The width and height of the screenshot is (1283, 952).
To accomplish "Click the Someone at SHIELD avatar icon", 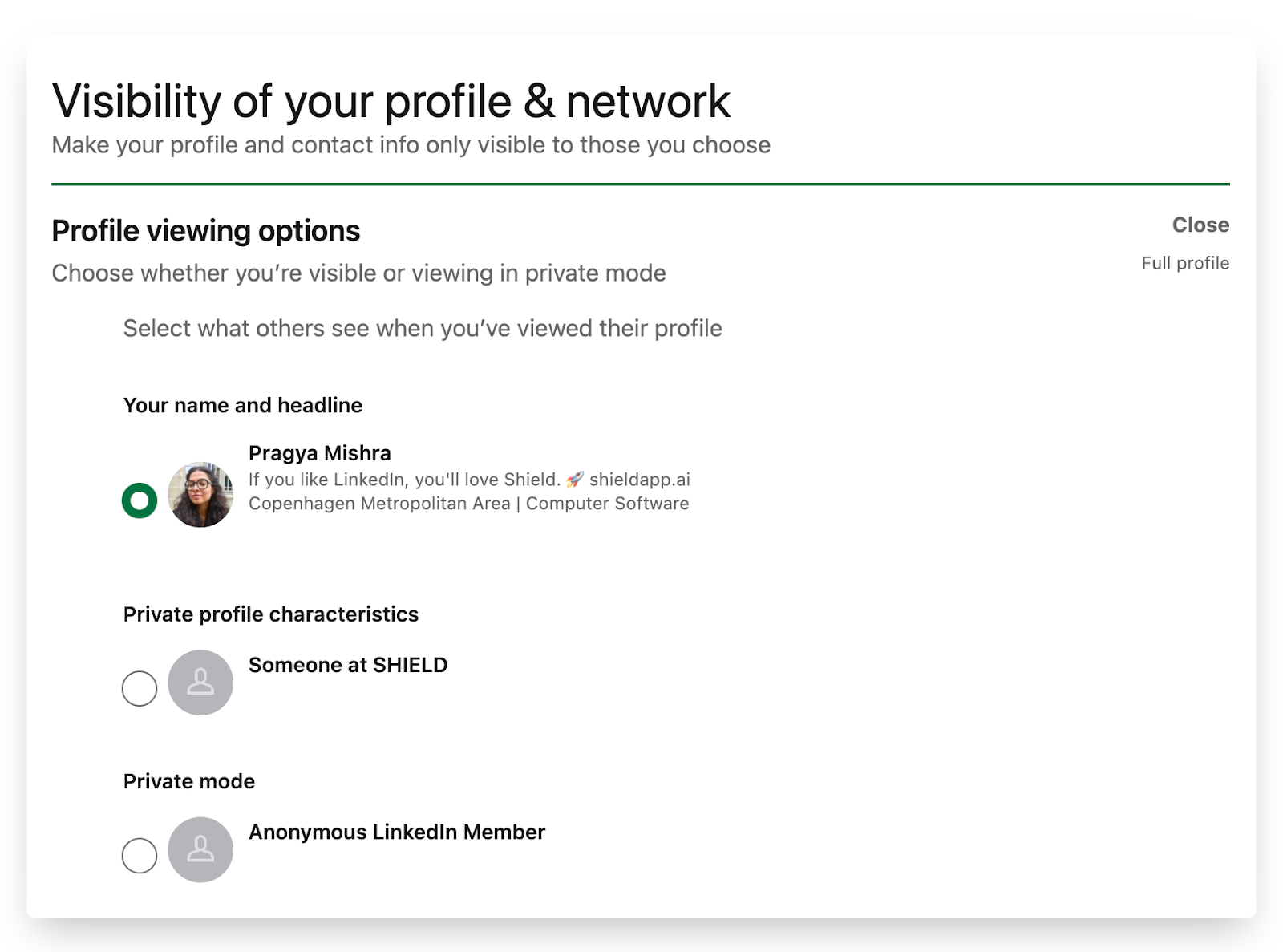I will tap(200, 682).
